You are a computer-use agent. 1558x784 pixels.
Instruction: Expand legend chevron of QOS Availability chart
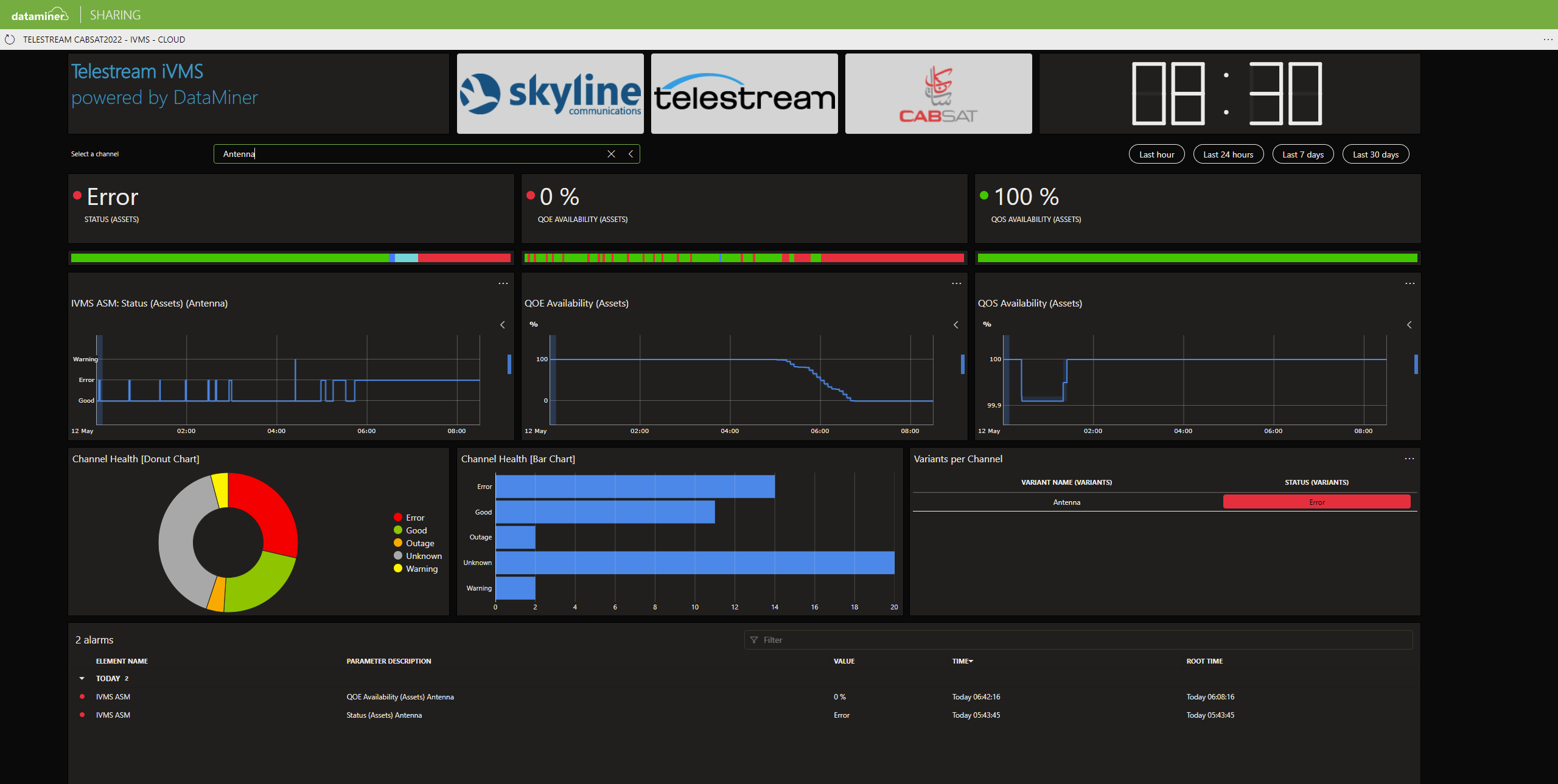click(x=1409, y=325)
